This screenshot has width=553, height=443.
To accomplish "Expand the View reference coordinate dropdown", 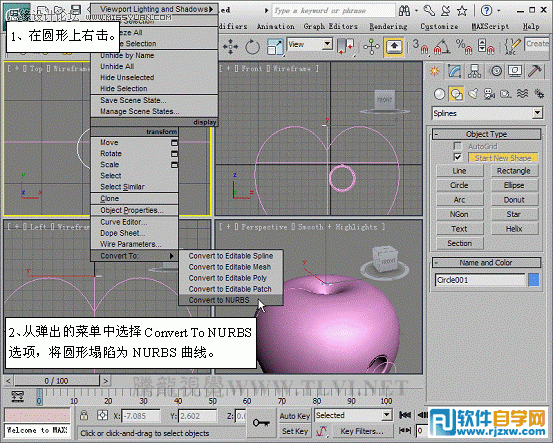I will (310, 44).
